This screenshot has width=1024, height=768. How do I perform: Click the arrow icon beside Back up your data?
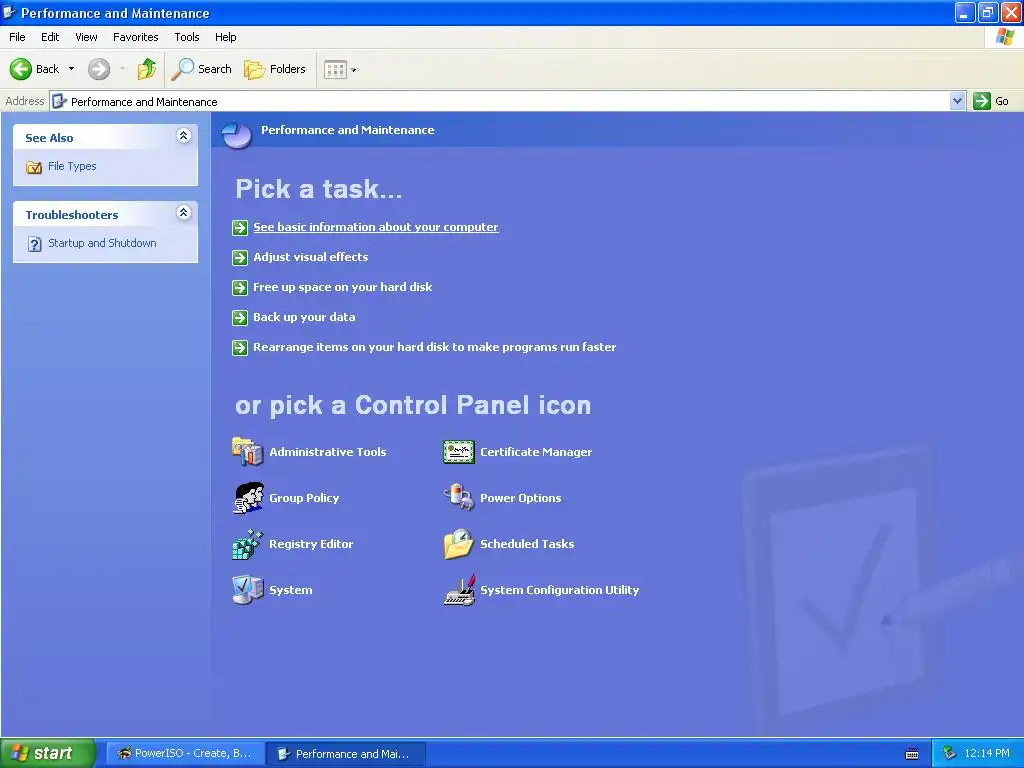tap(240, 317)
